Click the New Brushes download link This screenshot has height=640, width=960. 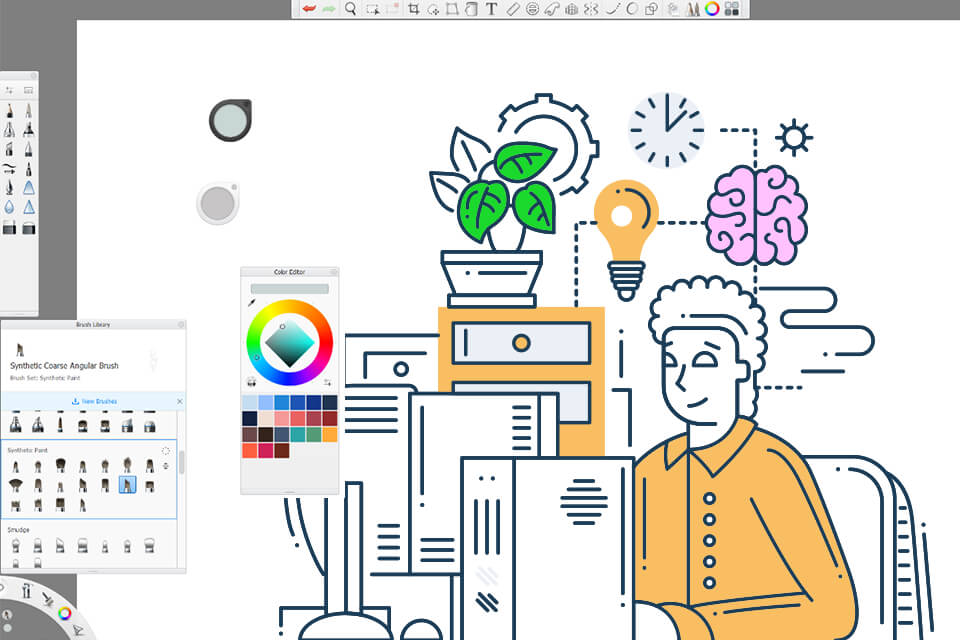(95, 400)
